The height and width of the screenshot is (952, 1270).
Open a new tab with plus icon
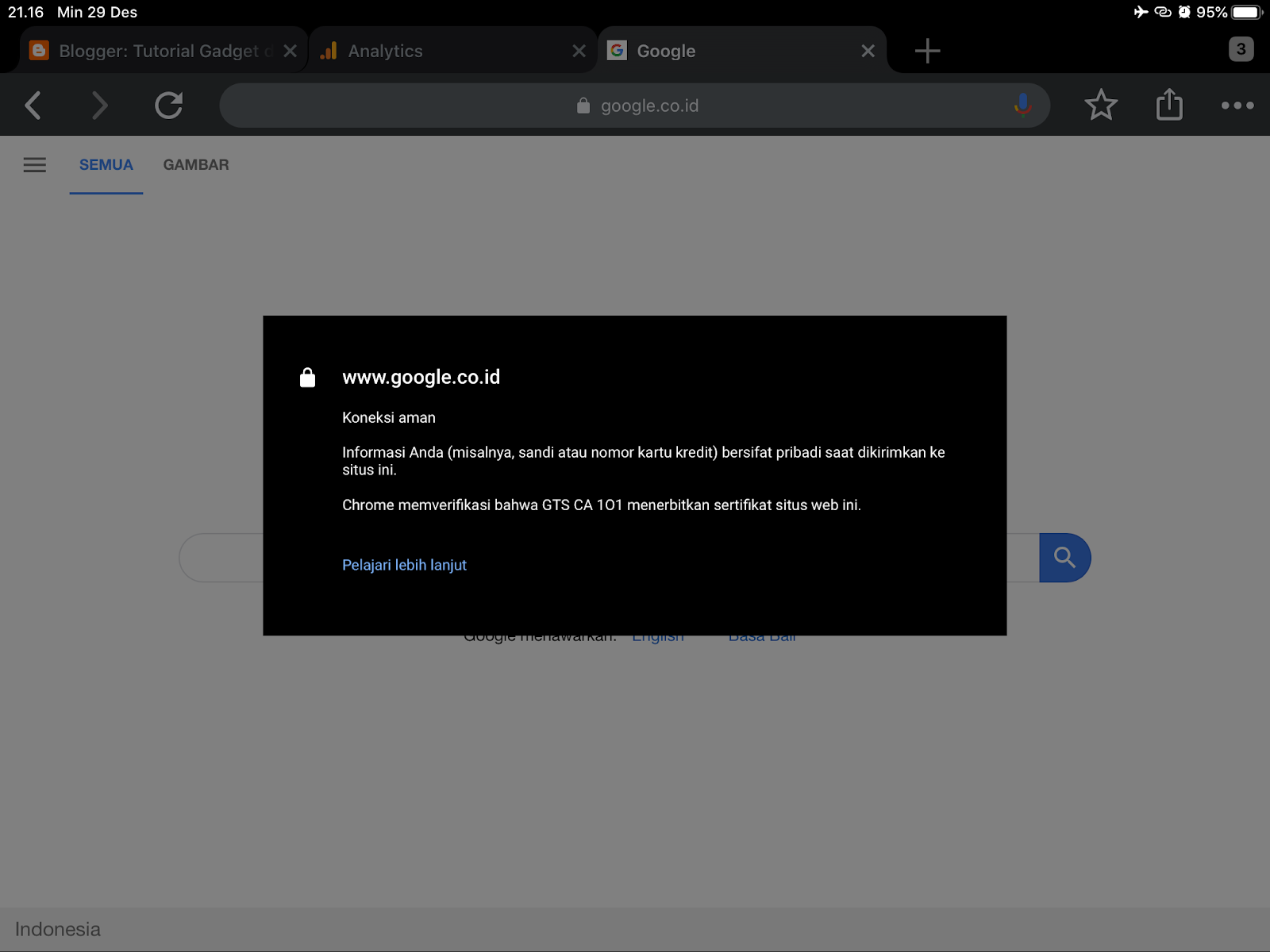click(927, 51)
